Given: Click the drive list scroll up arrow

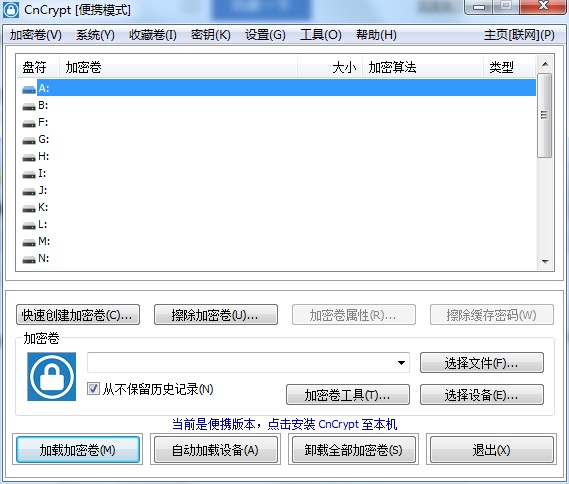Looking at the screenshot, I should point(545,64).
